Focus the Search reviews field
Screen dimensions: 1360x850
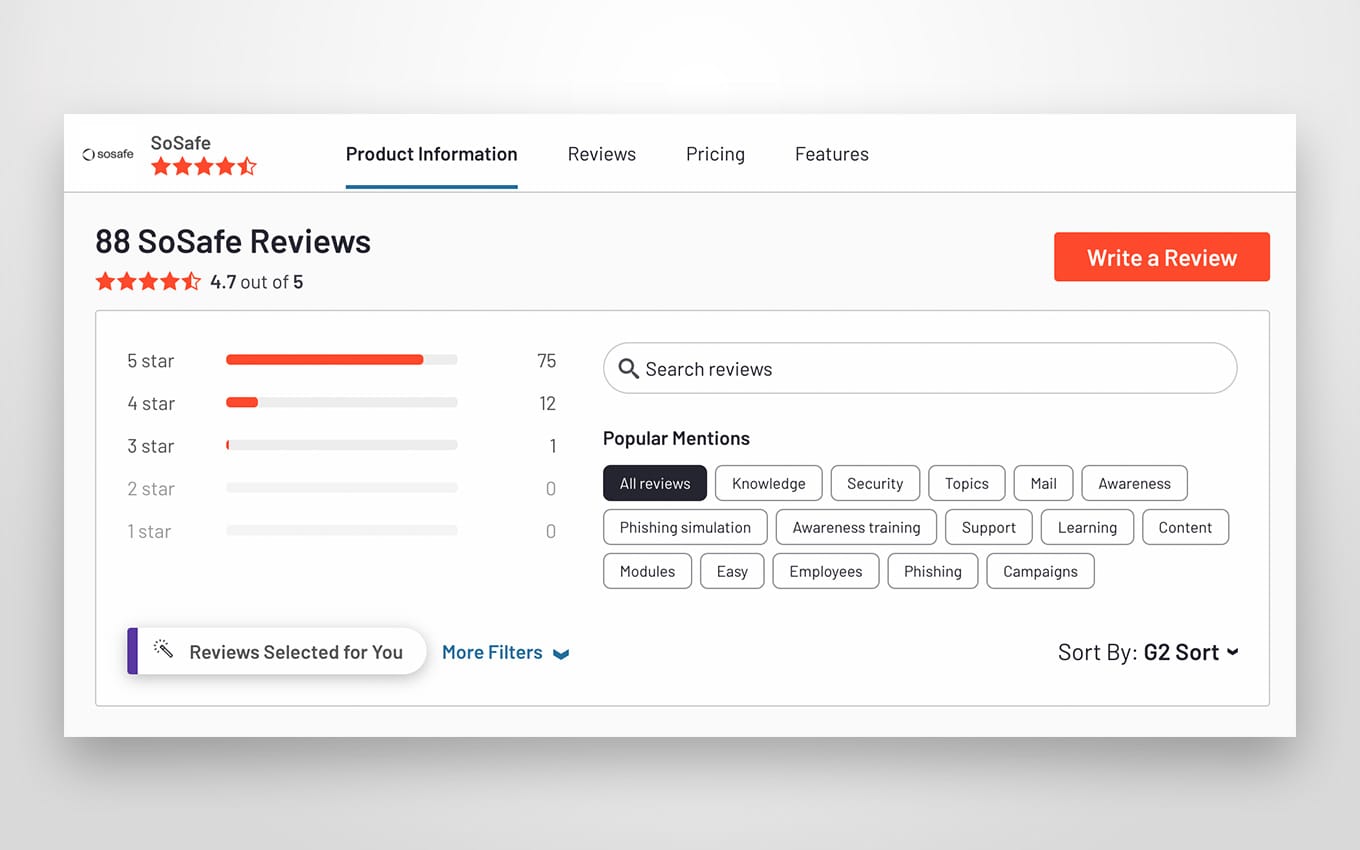coord(920,369)
